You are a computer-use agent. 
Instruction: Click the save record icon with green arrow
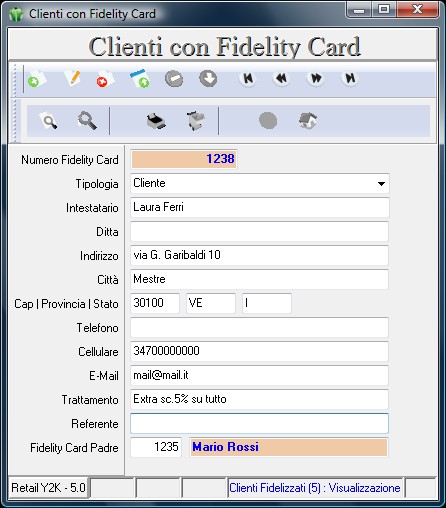(x=140, y=79)
